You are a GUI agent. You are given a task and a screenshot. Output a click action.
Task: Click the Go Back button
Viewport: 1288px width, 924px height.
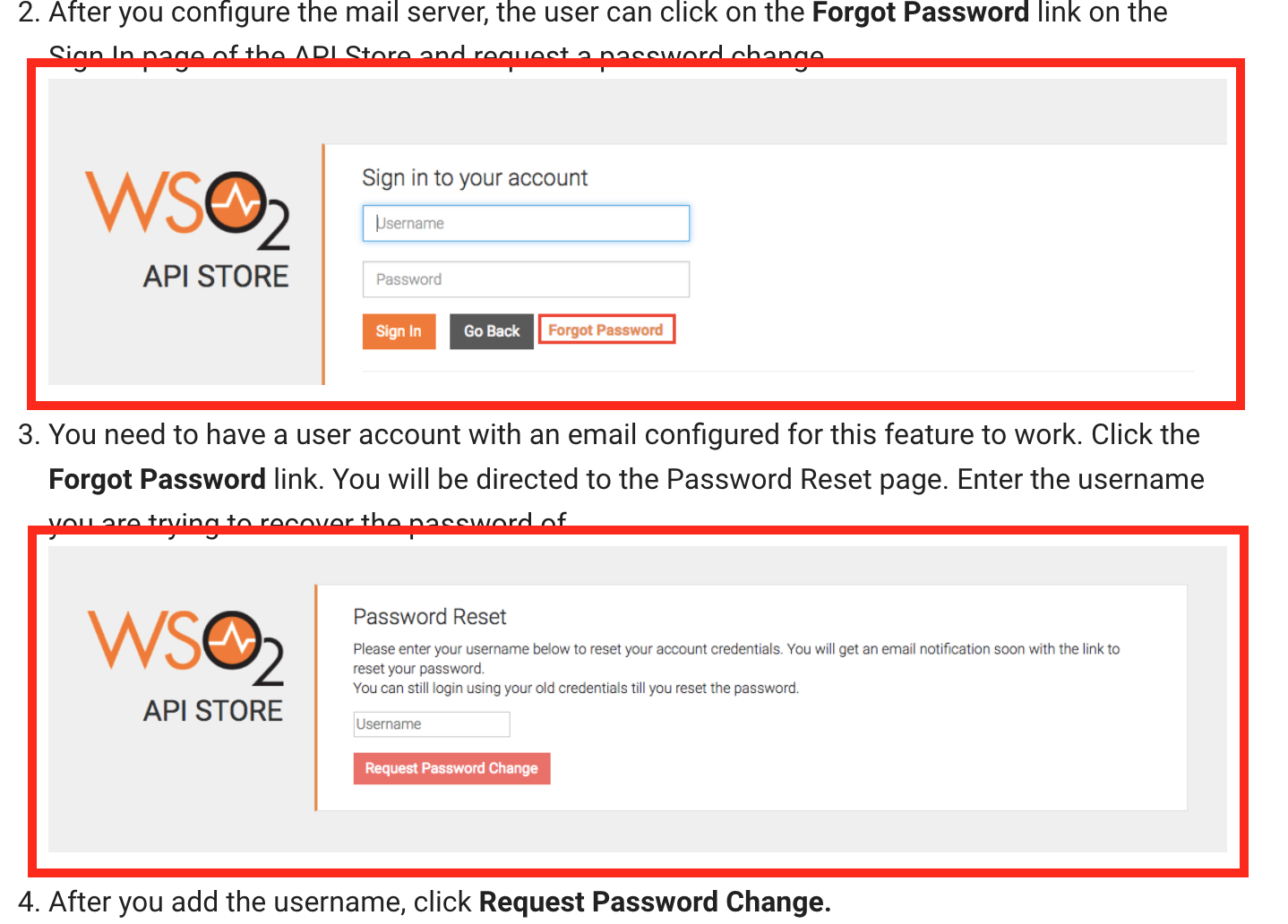491,331
